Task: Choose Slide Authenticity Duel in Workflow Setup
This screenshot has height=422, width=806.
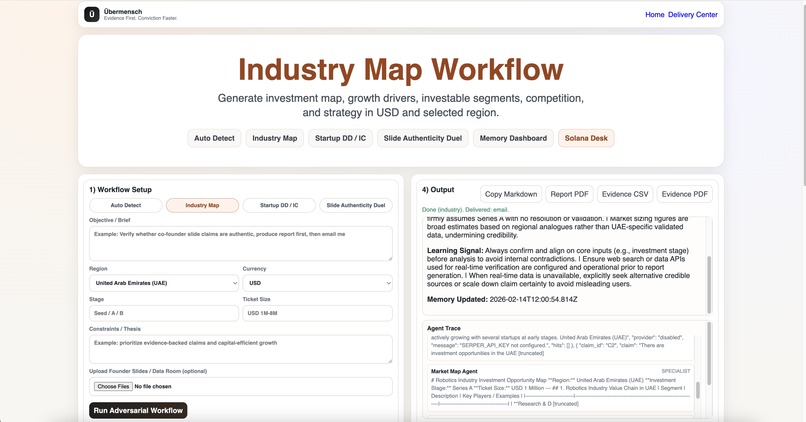Action: 356,205
